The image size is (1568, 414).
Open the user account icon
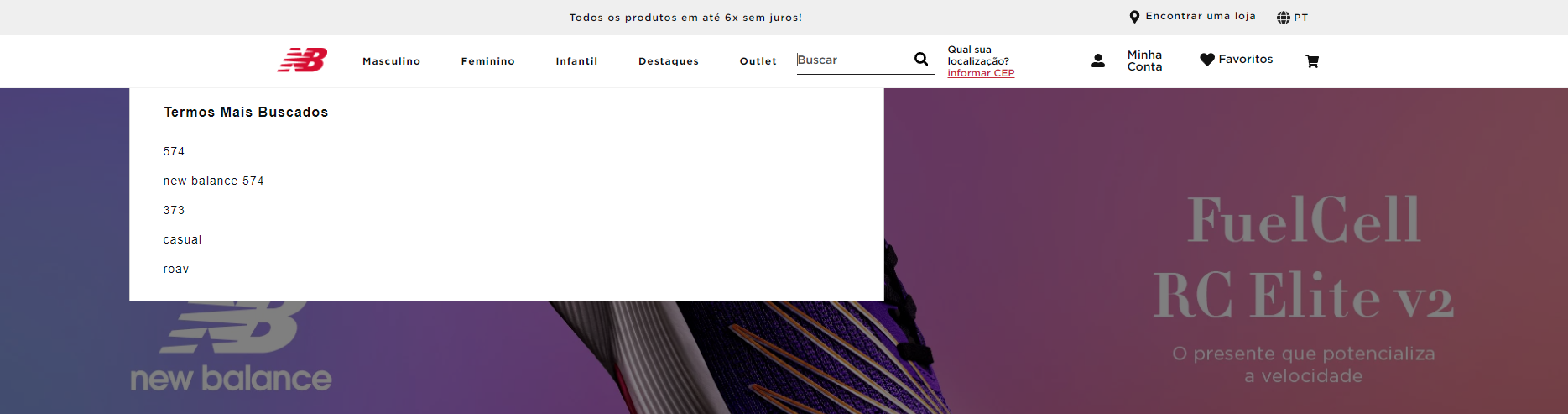pyautogui.click(x=1097, y=60)
